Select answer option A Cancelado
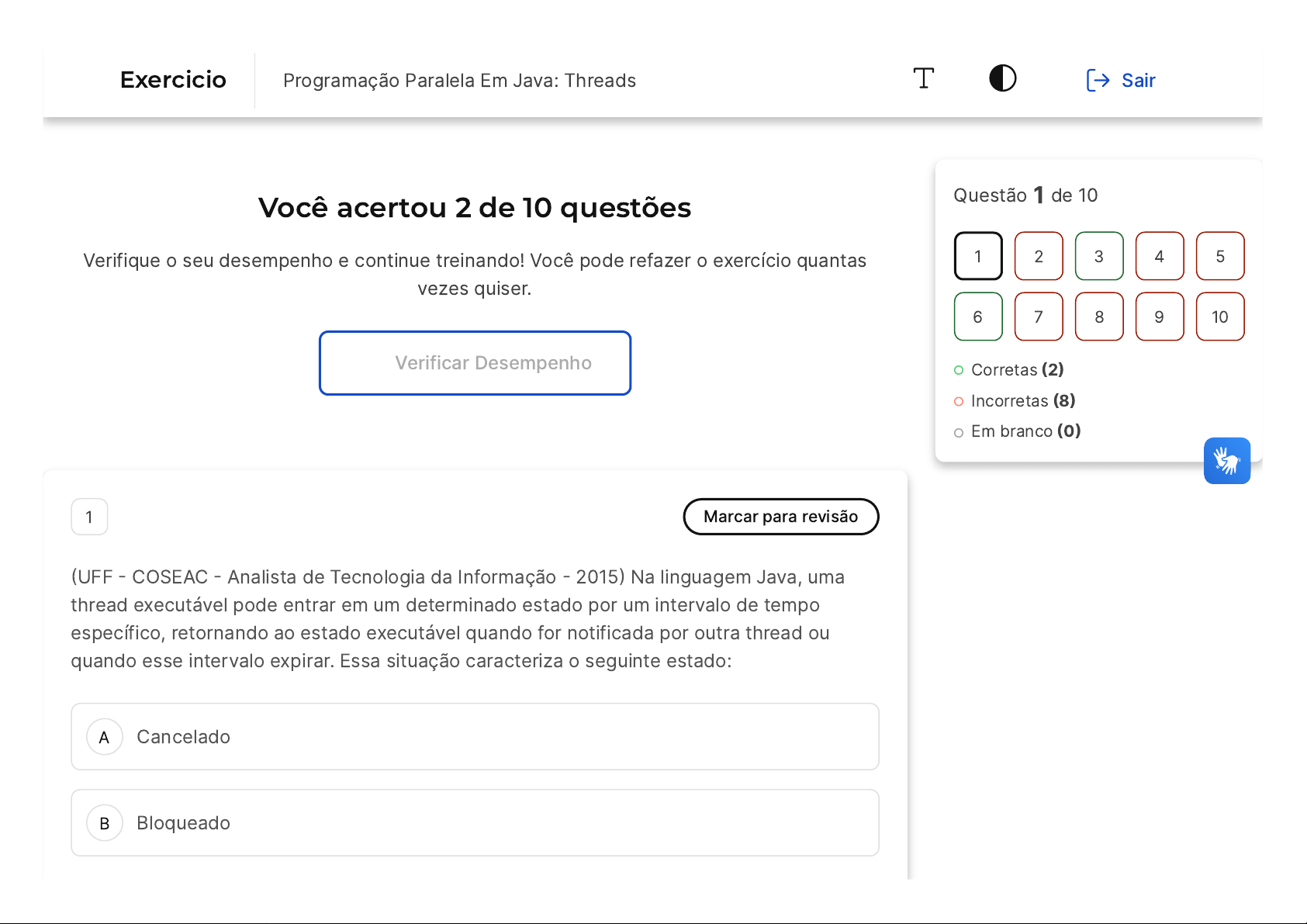Image resolution: width=1307 pixels, height=924 pixels. tap(475, 737)
